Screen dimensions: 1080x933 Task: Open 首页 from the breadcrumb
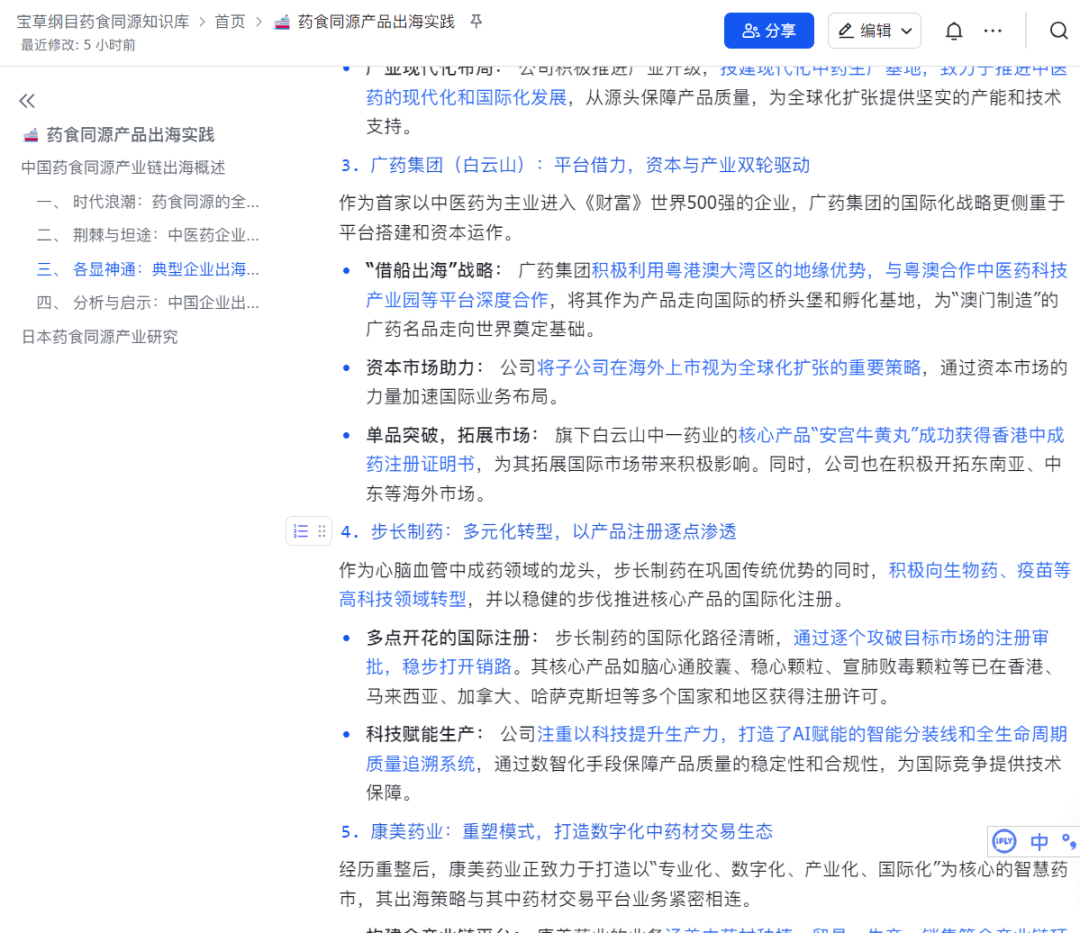tap(229, 20)
